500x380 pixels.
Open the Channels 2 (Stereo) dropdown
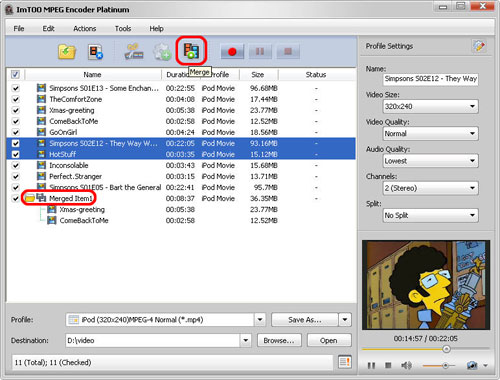[431, 188]
